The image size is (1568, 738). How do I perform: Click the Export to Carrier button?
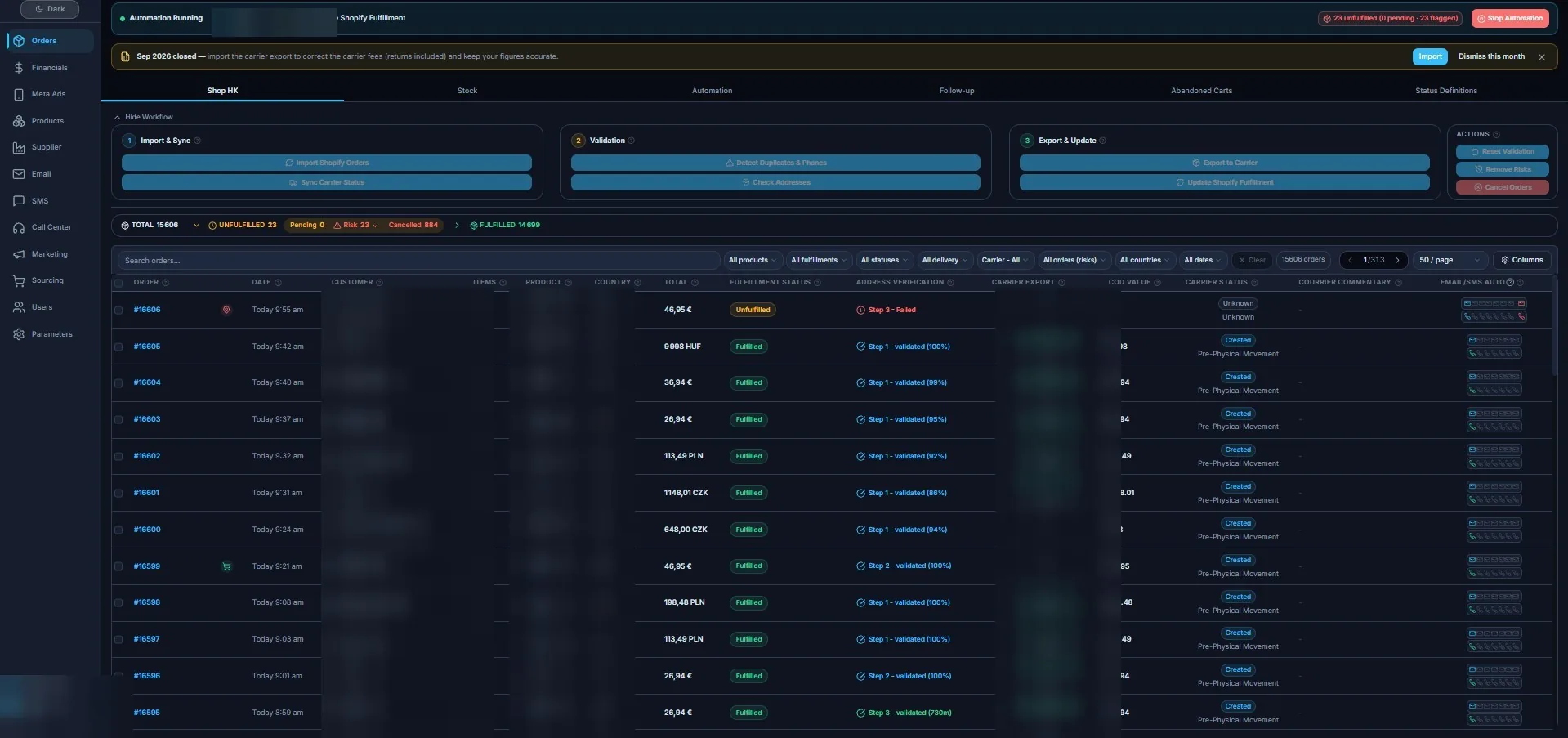(1224, 163)
